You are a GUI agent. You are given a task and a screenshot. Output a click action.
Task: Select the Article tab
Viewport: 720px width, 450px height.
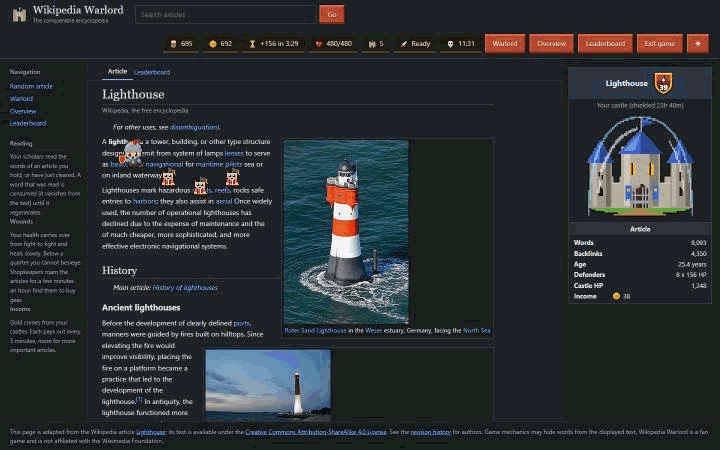tap(117, 71)
